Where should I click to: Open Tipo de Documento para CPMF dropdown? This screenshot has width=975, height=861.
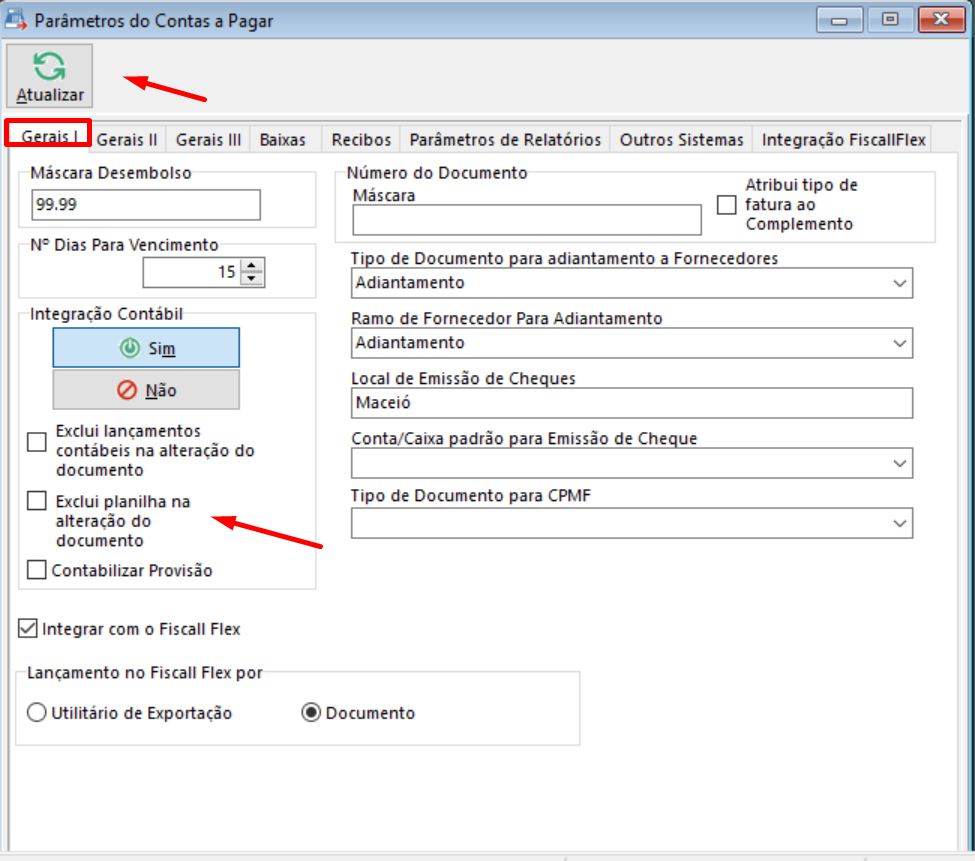tap(899, 523)
